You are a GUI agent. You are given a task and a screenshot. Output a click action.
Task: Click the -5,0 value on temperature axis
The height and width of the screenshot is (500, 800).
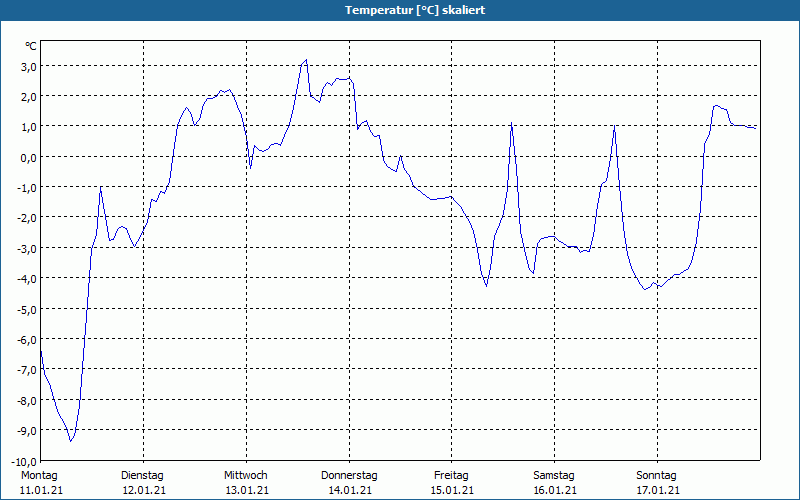tap(26, 310)
